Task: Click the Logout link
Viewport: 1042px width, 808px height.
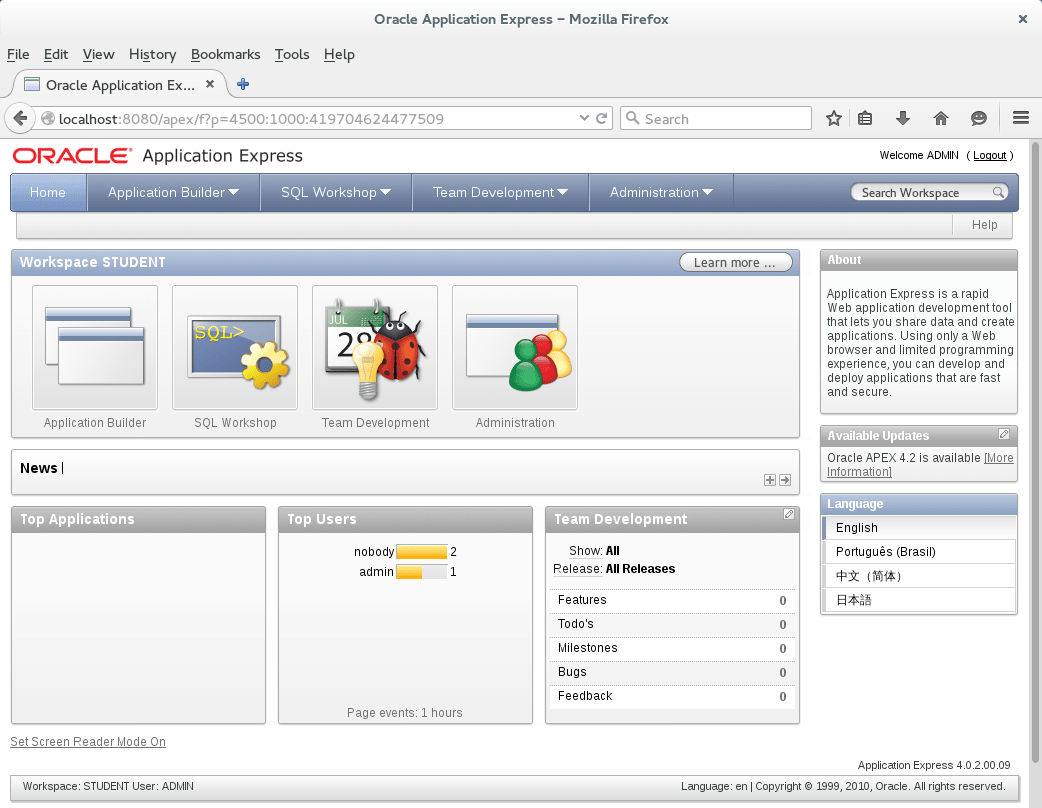Action: pyautogui.click(x=990, y=155)
